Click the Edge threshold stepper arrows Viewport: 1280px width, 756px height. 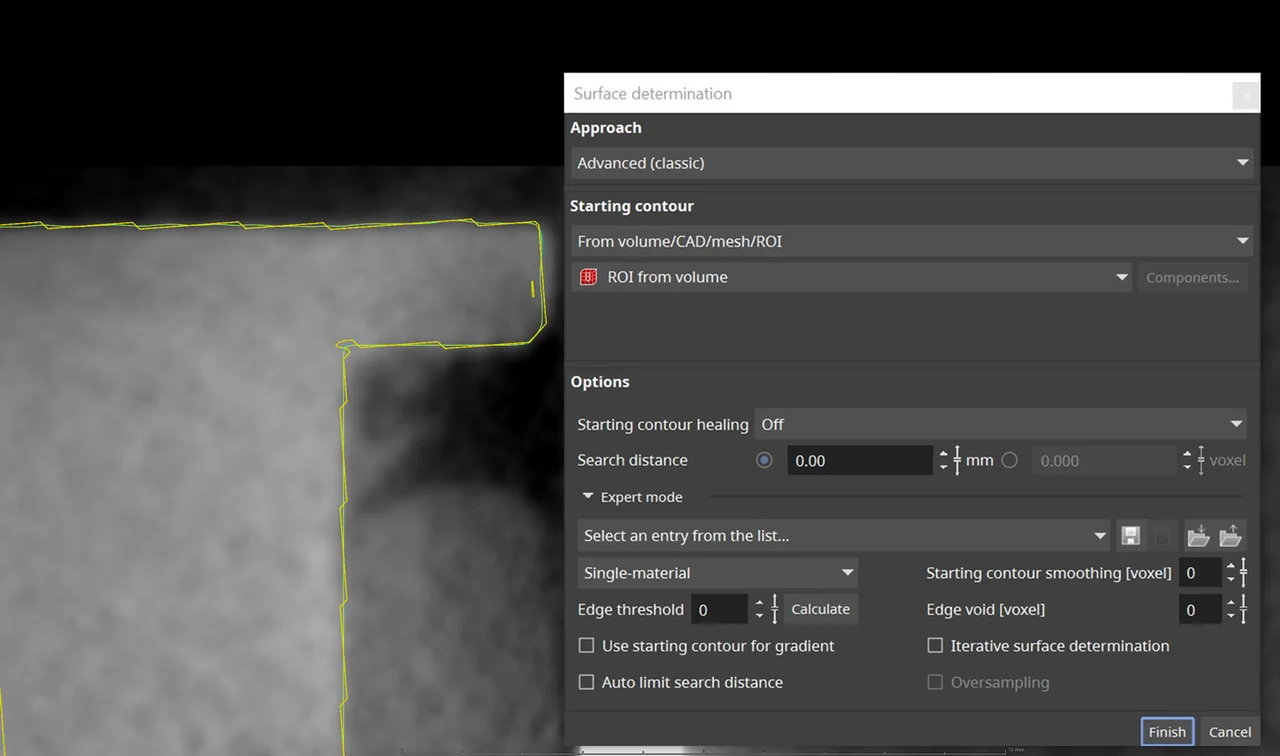pyautogui.click(x=759, y=609)
